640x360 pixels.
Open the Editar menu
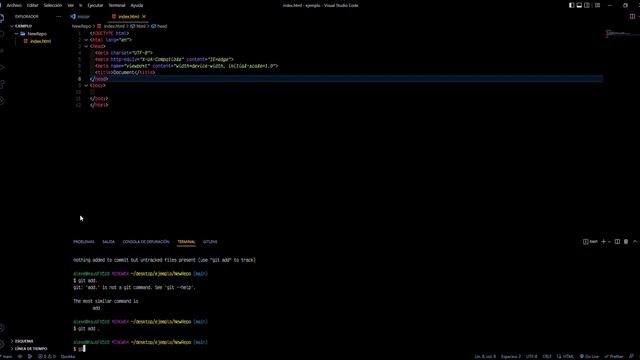click(32, 5)
